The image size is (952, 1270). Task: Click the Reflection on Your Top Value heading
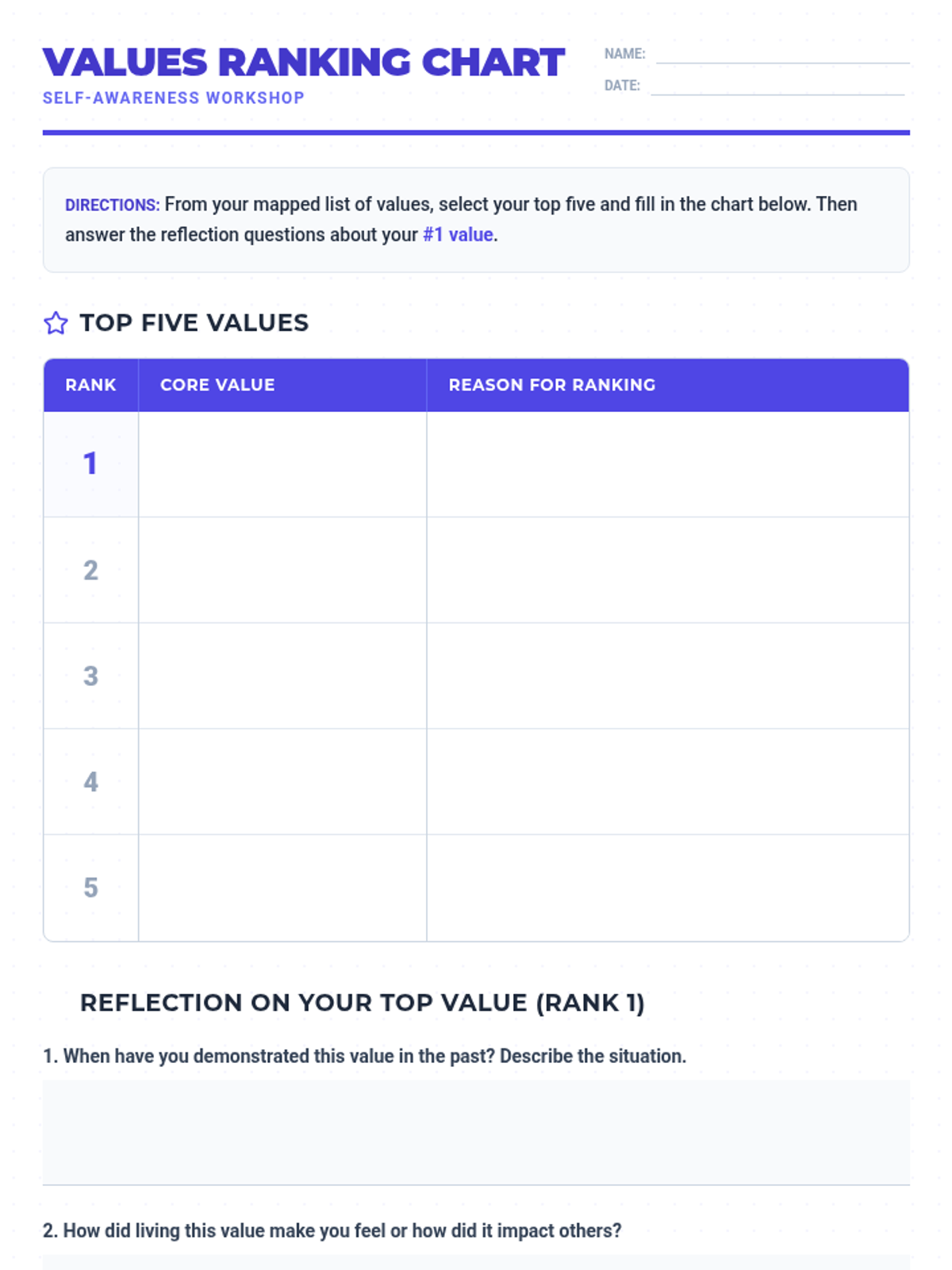(363, 1003)
